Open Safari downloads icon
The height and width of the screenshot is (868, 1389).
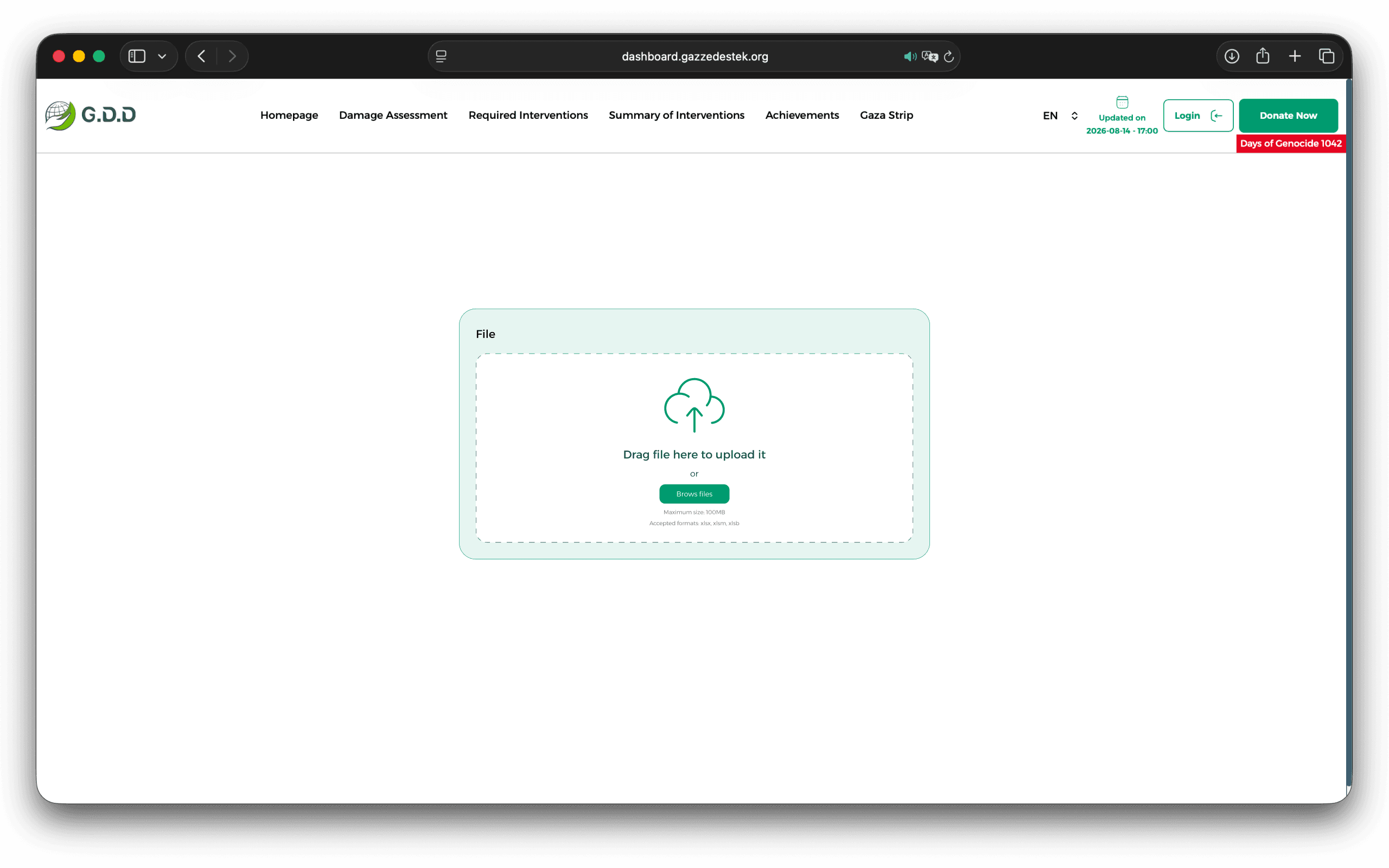[x=1231, y=56]
